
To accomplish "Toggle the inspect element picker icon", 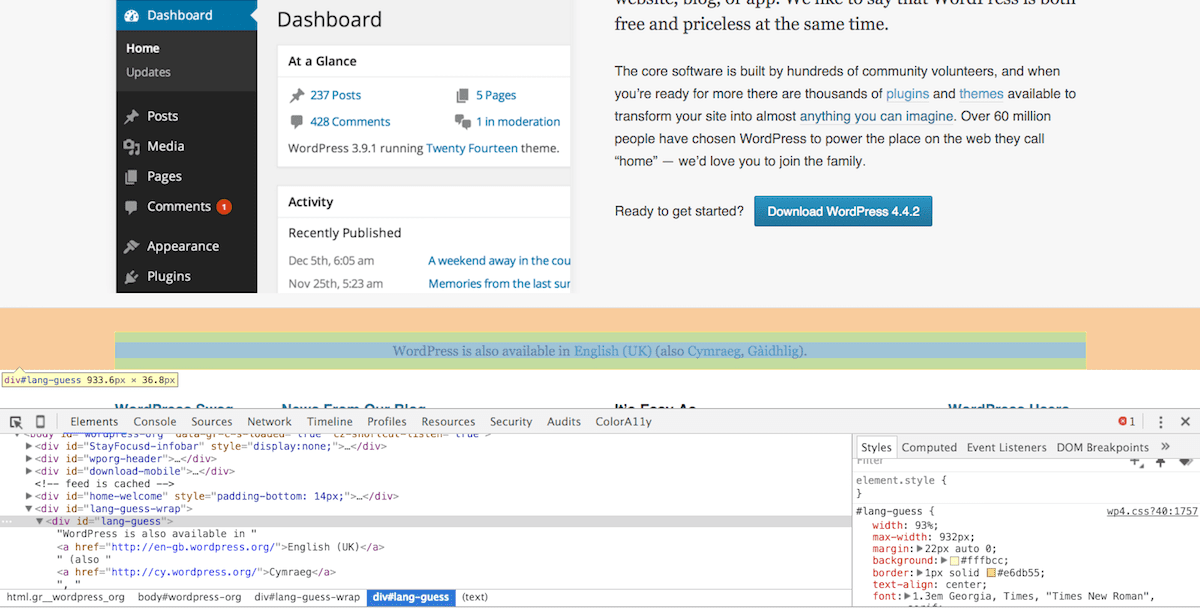I will click(17, 422).
